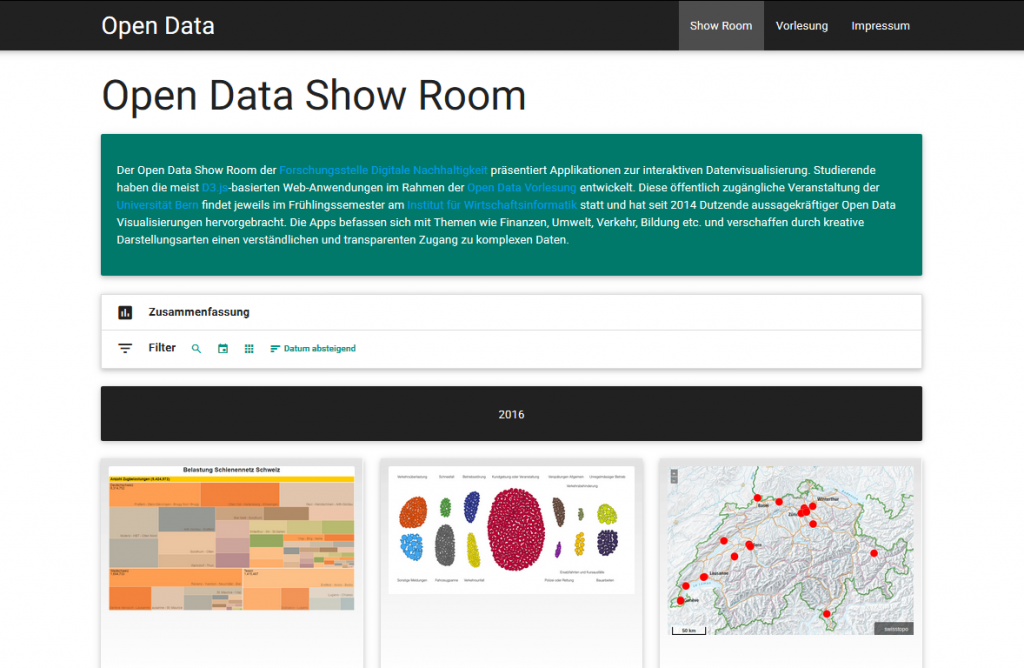Open the Show Room nav tab

pos(721,25)
